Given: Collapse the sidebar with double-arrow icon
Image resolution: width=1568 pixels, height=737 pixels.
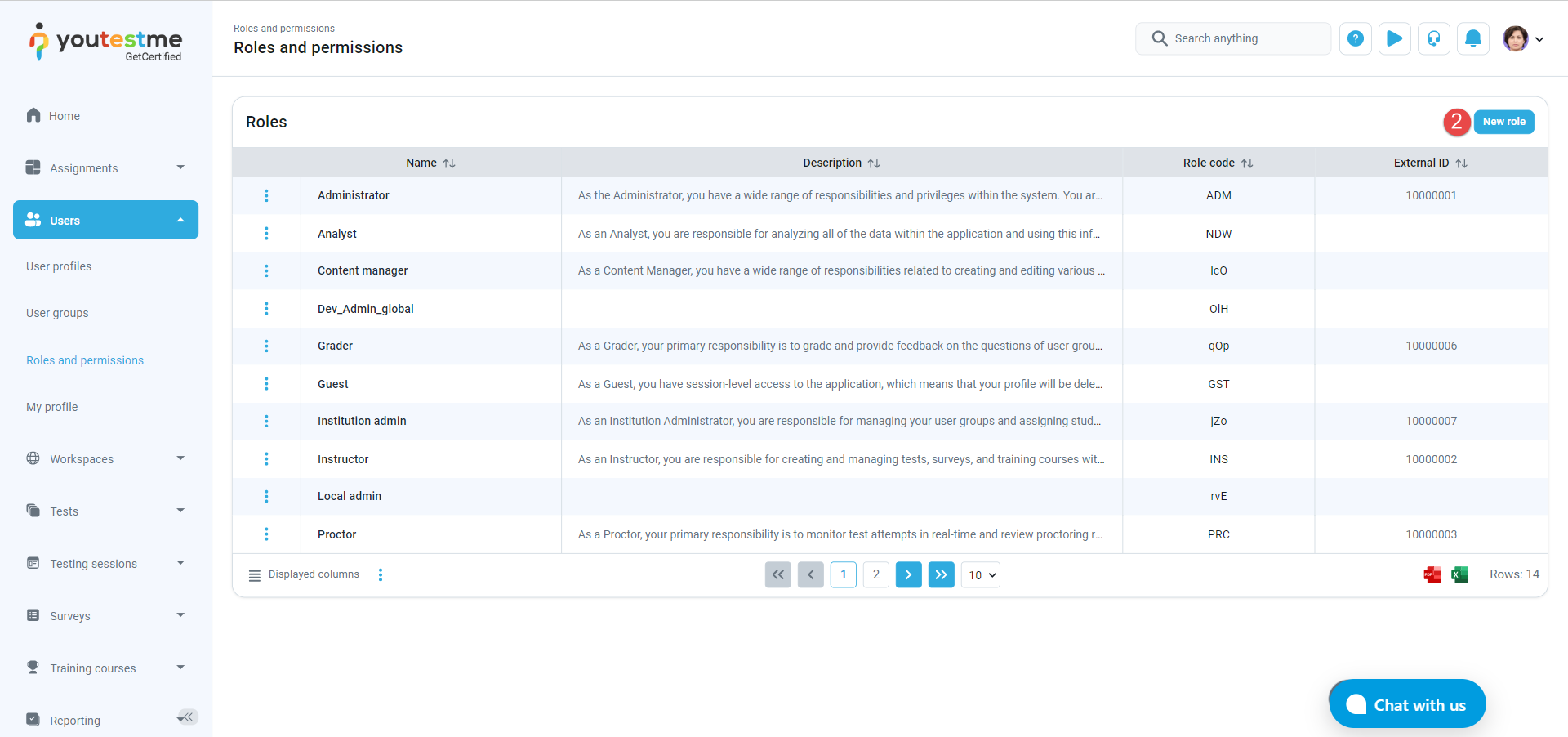Looking at the screenshot, I should pyautogui.click(x=188, y=717).
